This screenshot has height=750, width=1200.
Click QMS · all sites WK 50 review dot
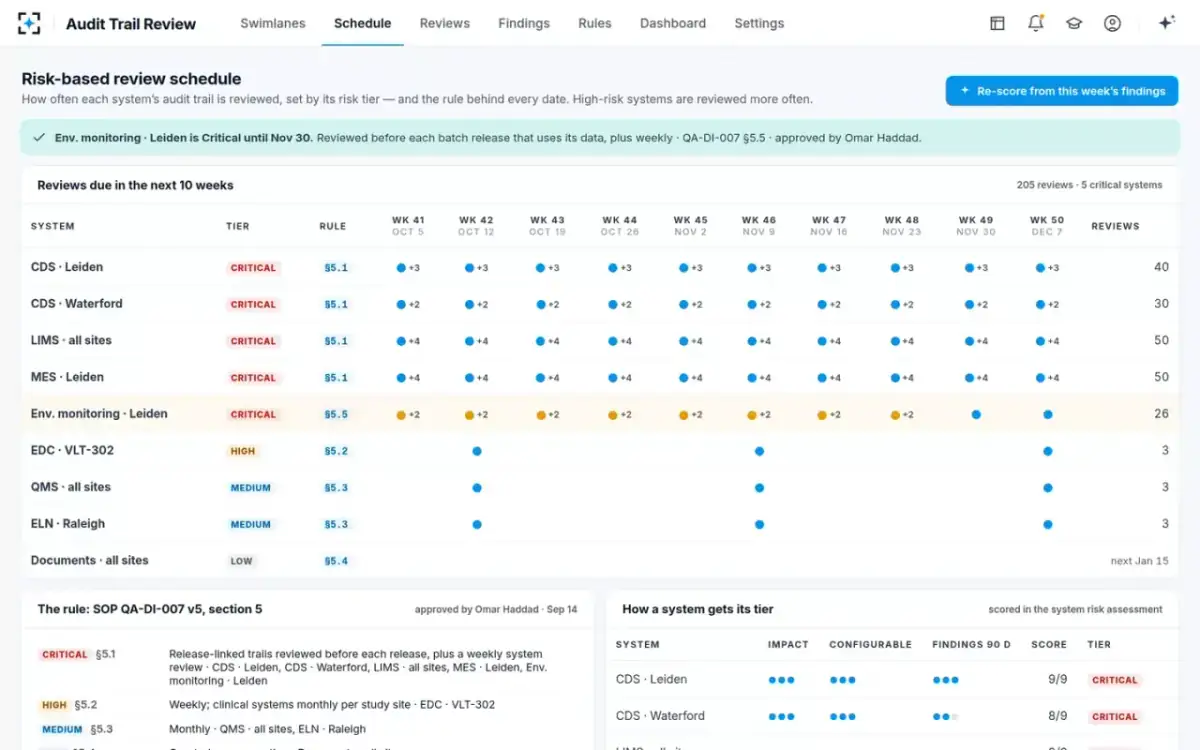coord(1048,488)
